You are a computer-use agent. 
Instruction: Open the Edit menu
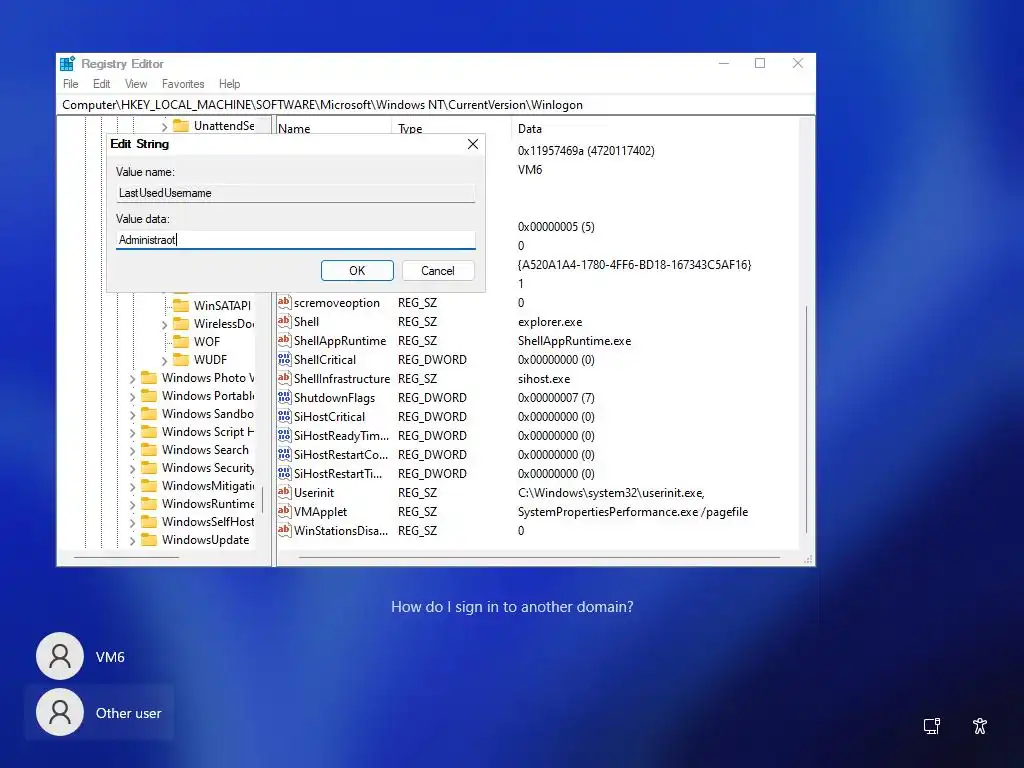101,84
